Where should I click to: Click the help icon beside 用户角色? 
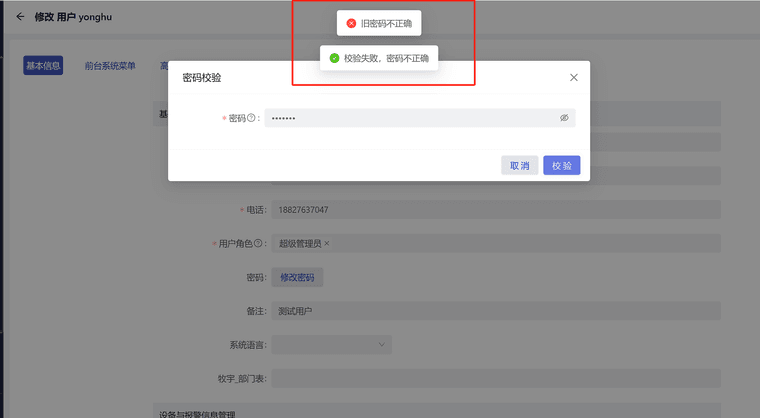pos(258,243)
